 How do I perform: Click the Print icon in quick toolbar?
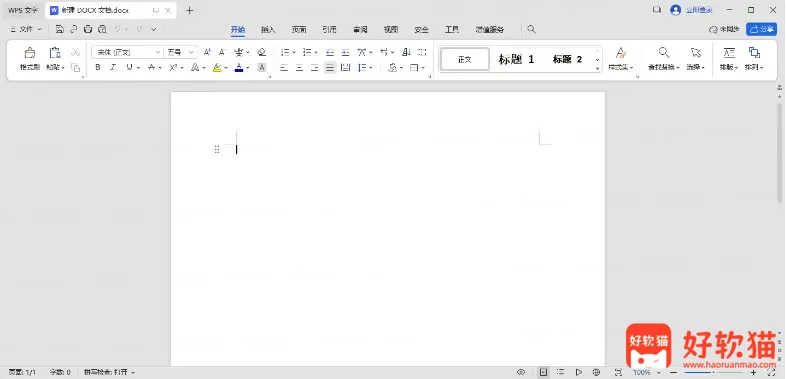[88, 30]
